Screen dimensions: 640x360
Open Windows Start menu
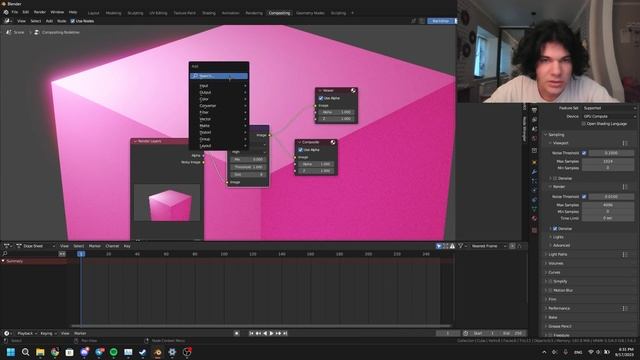(x=11, y=352)
